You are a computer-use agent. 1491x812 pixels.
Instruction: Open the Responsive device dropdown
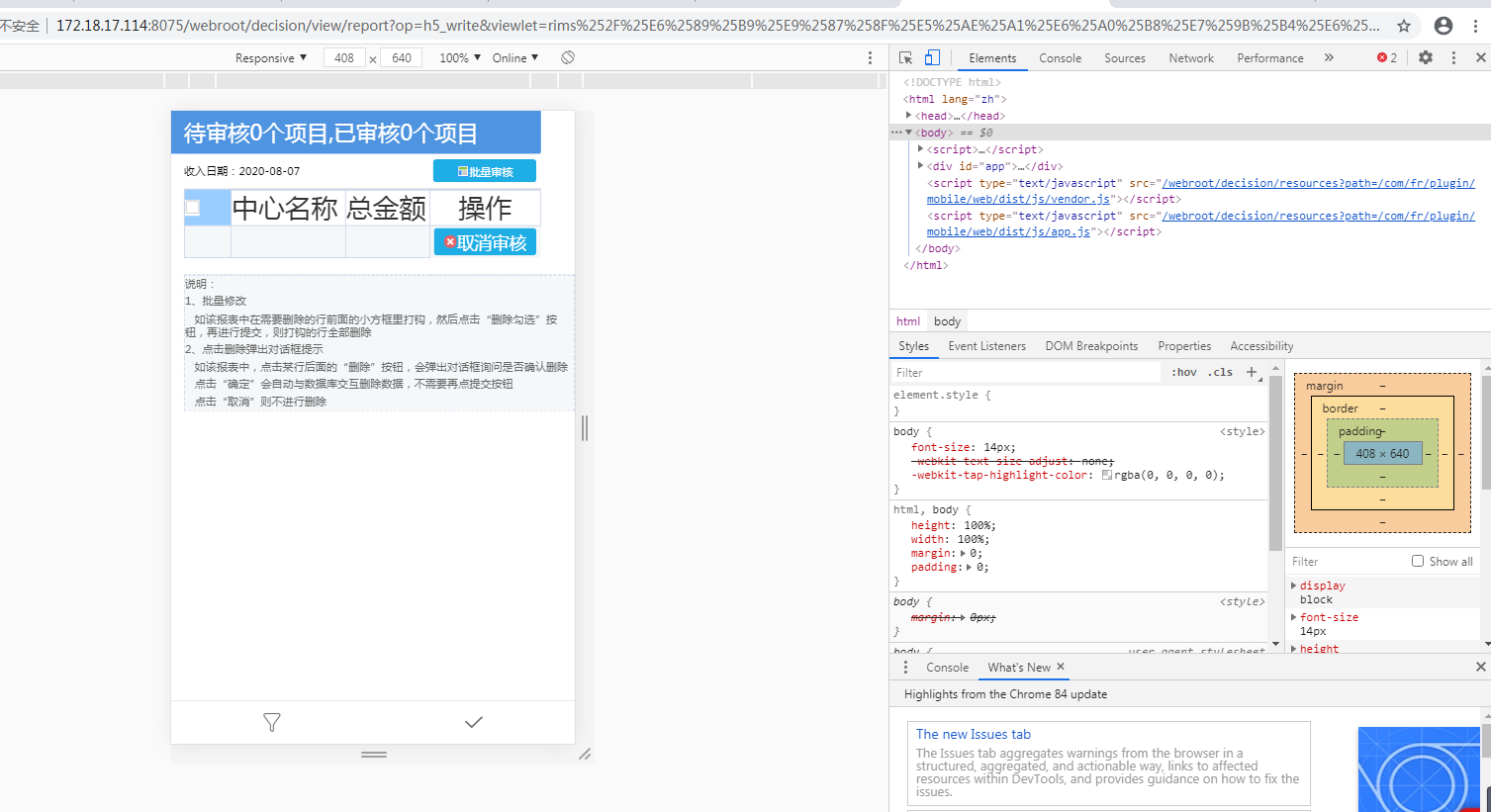coord(271,58)
